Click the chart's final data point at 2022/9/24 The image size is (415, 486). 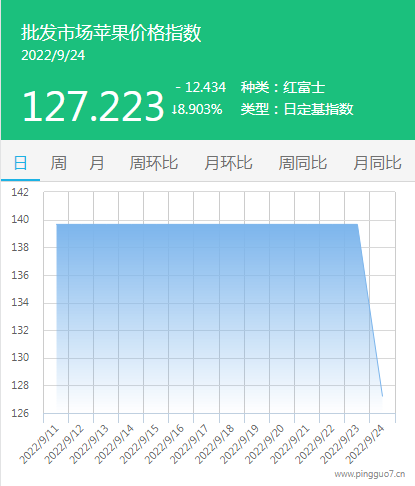coord(382,396)
